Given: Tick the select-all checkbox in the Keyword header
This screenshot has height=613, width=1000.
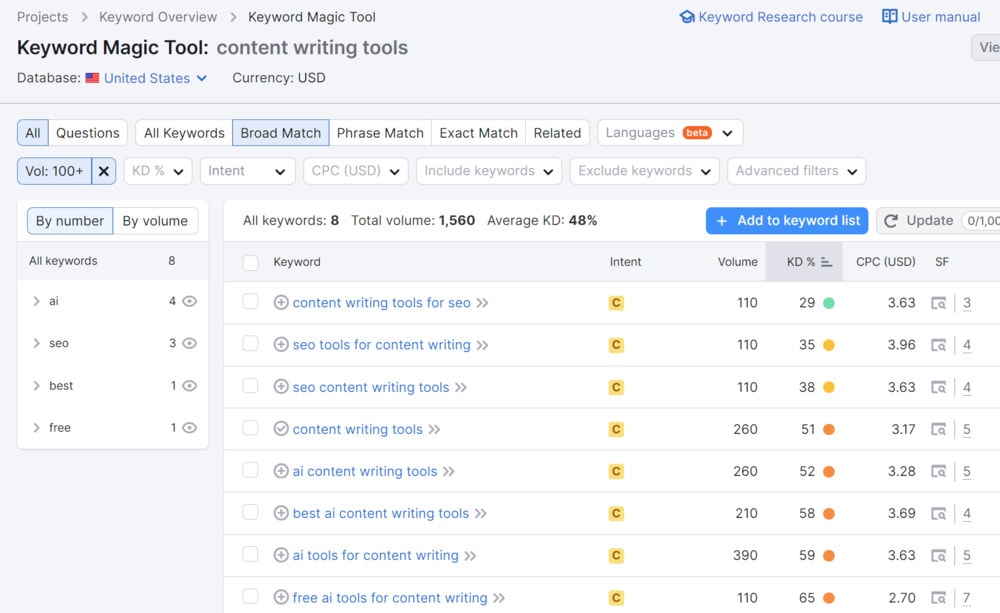Looking at the screenshot, I should 250,262.
